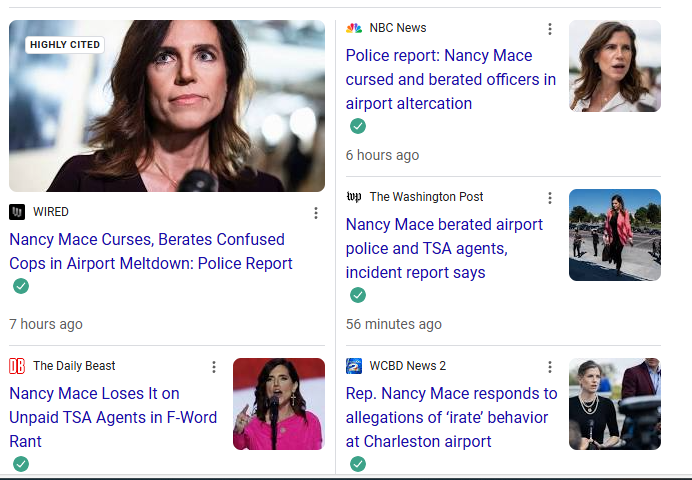Click The Daily Beast logo icon
This screenshot has width=692, height=480.
click(x=17, y=366)
